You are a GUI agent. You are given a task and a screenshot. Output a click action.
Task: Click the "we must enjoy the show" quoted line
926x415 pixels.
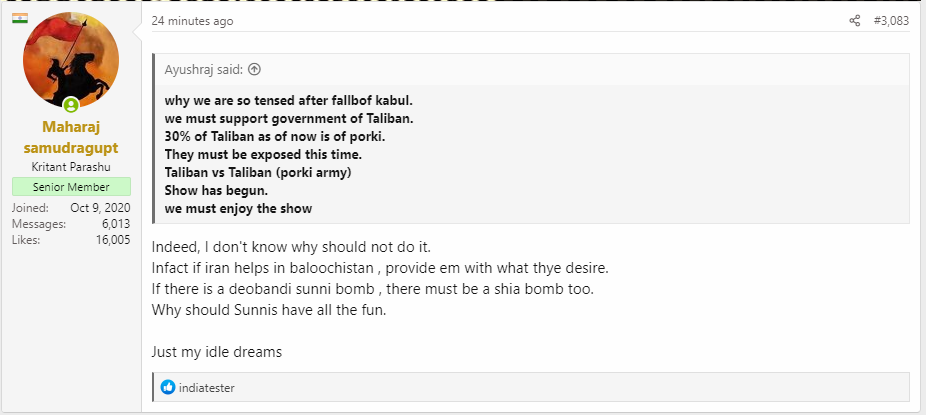click(238, 208)
